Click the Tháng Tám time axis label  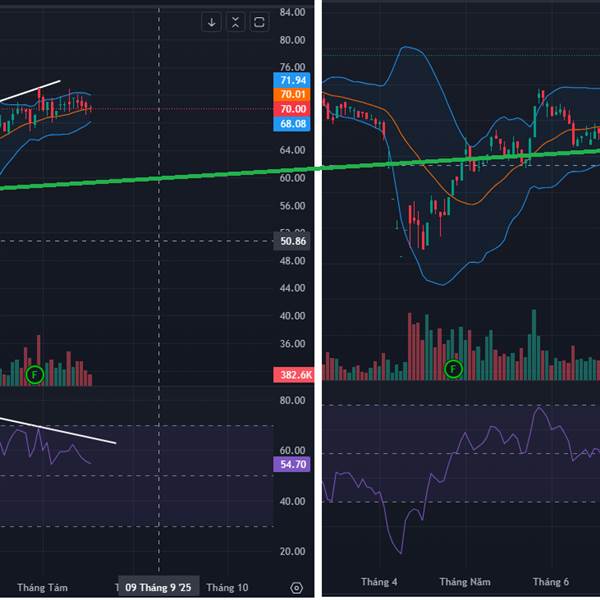pyautogui.click(x=42, y=587)
